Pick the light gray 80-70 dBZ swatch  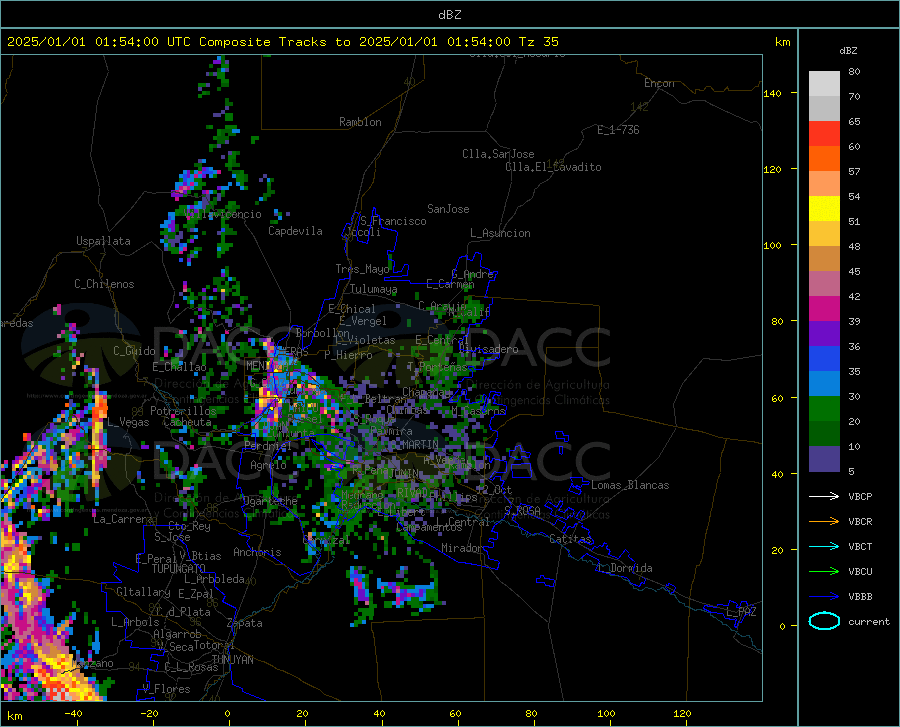[x=824, y=84]
